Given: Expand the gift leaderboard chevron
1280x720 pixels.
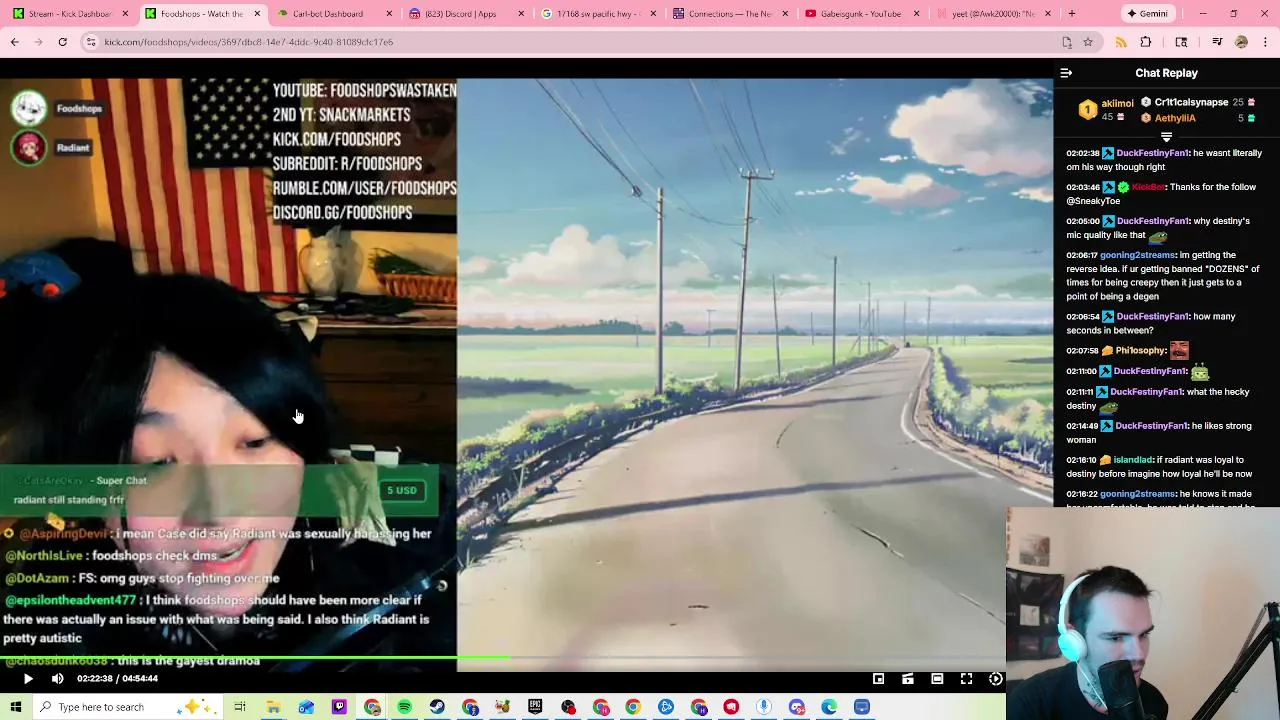Looking at the screenshot, I should pyautogui.click(x=1166, y=136).
